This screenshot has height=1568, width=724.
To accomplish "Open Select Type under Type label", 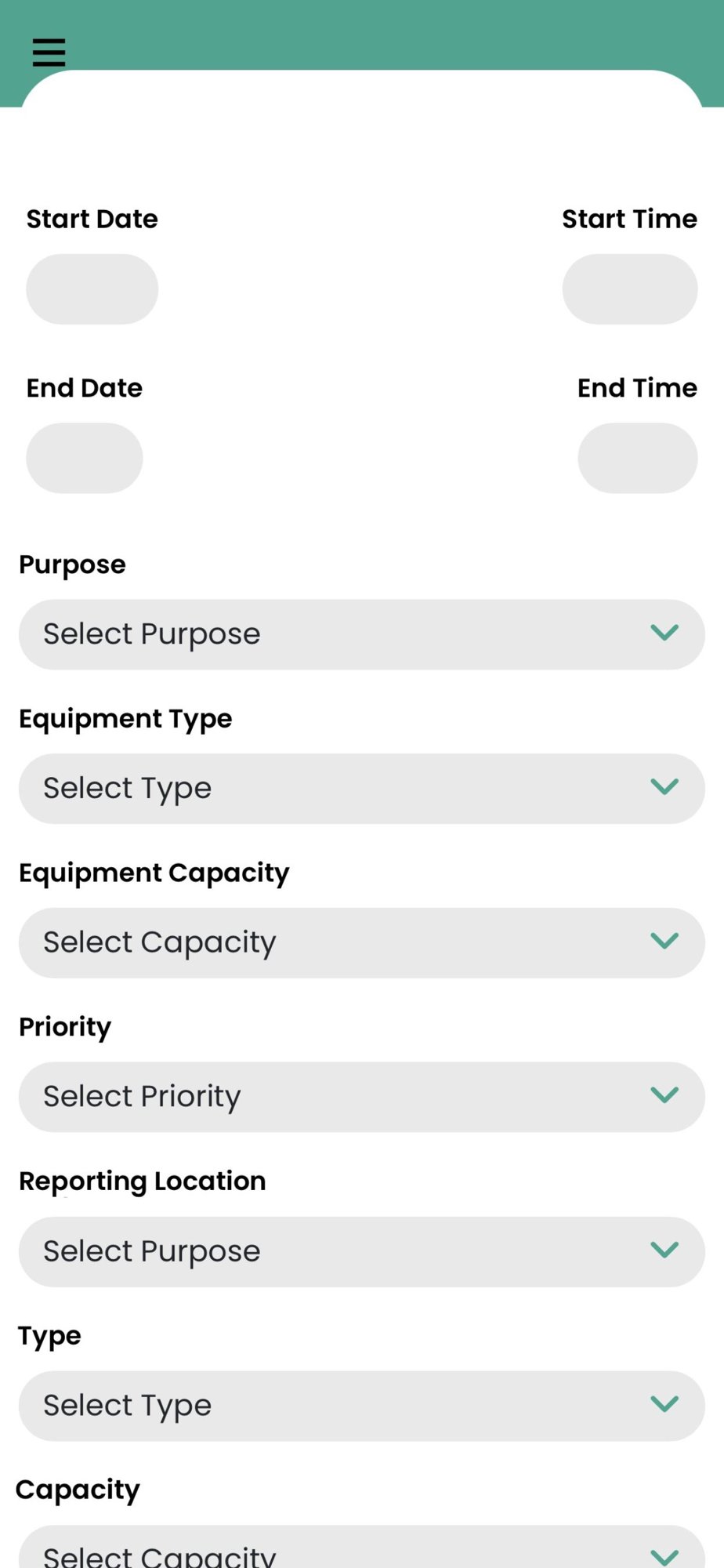I will tap(362, 1406).
